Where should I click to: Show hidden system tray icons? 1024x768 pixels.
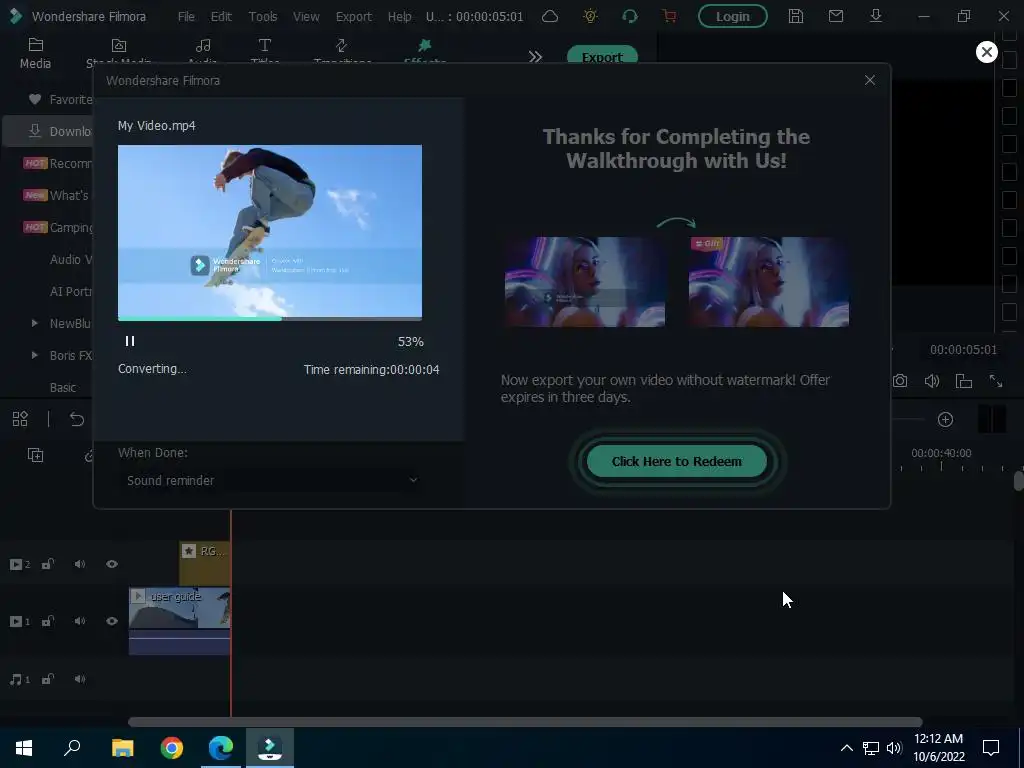pos(846,748)
